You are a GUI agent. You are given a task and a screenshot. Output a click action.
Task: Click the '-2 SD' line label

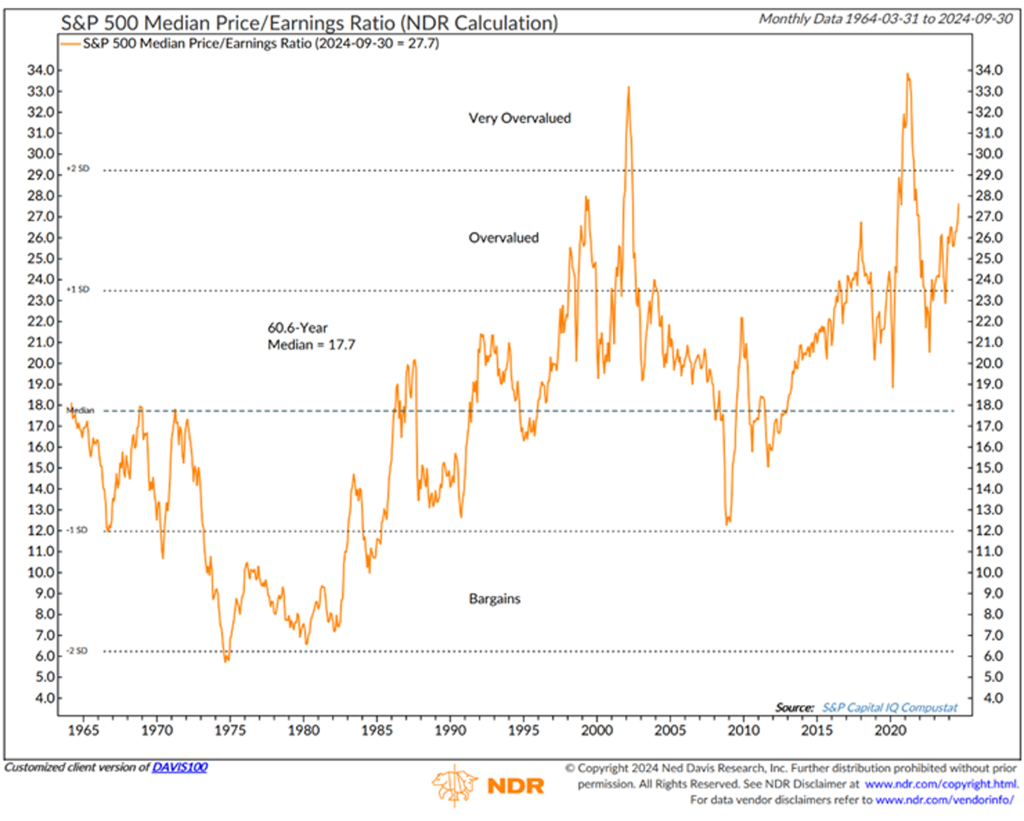pos(76,651)
